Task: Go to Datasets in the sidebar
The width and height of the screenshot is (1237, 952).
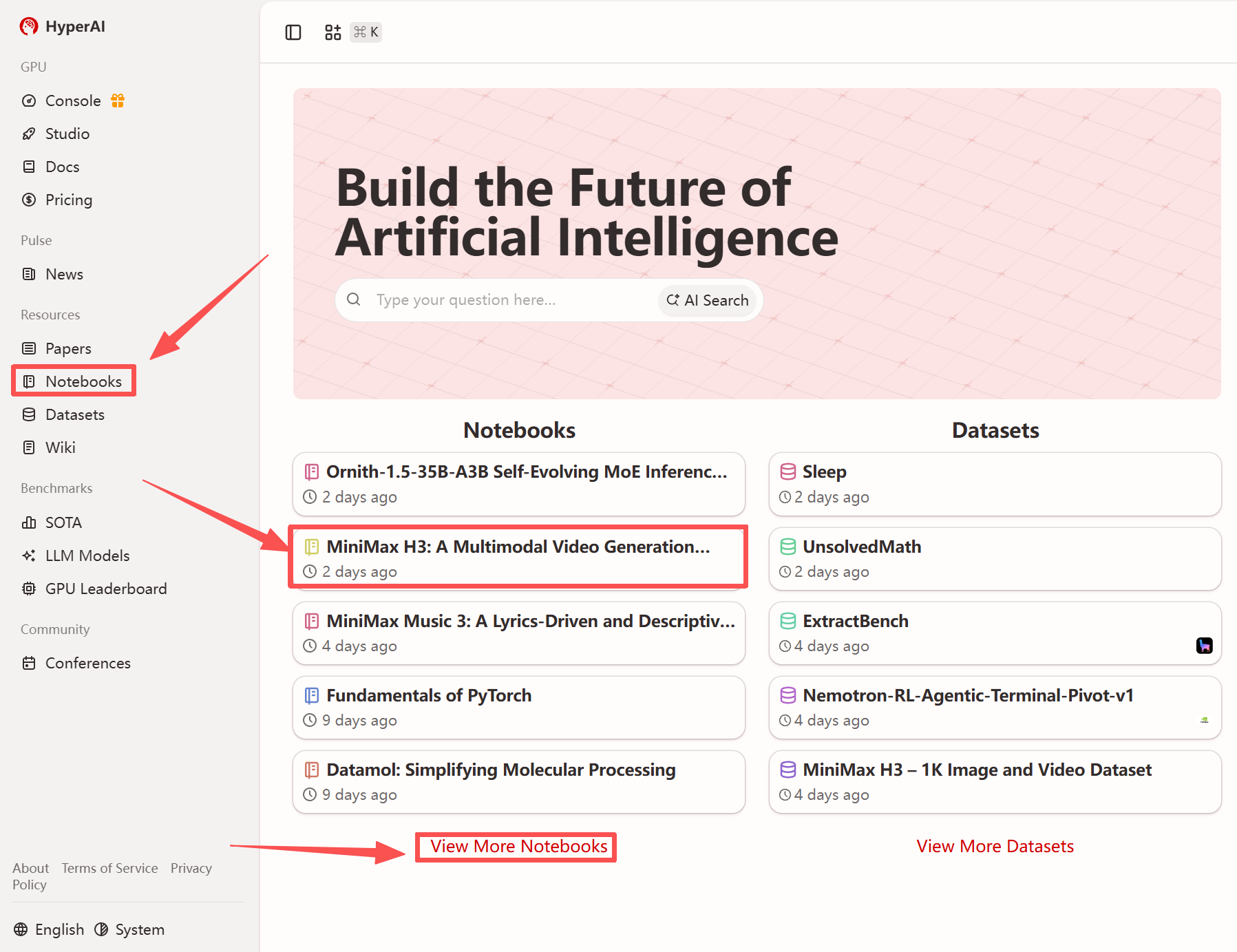Action: tap(74, 415)
